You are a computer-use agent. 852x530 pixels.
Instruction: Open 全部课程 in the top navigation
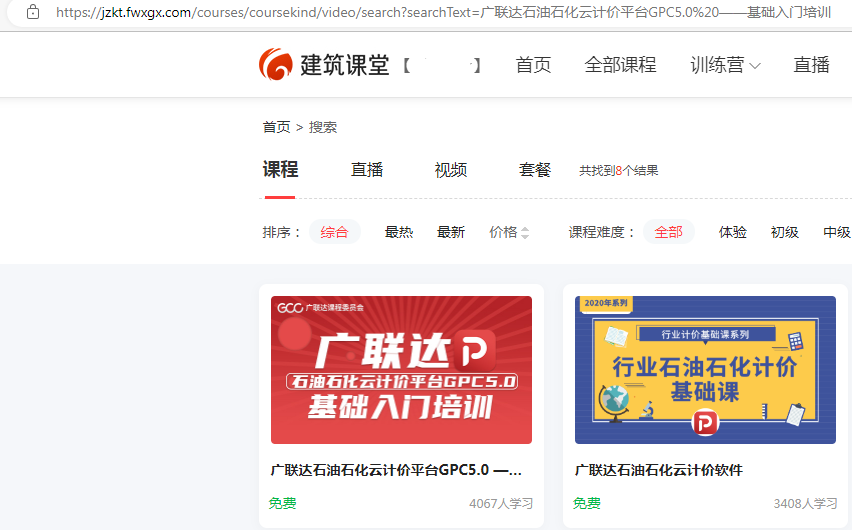tap(620, 65)
